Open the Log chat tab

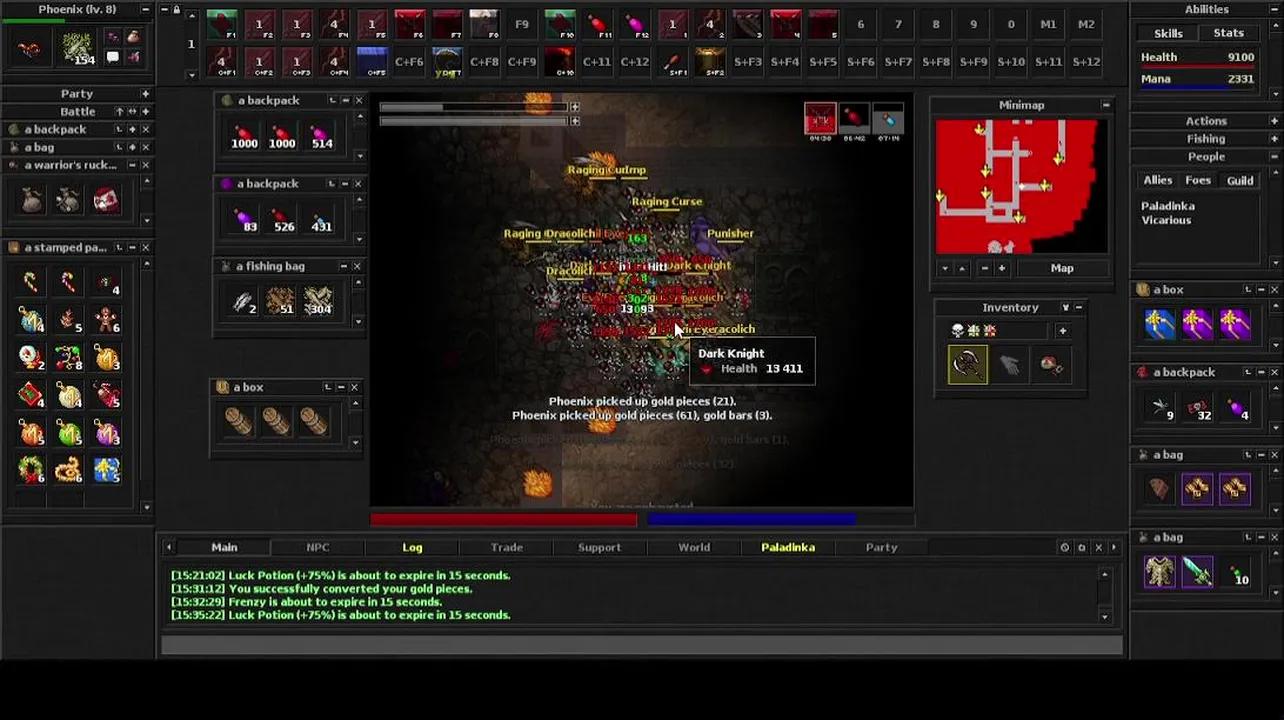[412, 547]
